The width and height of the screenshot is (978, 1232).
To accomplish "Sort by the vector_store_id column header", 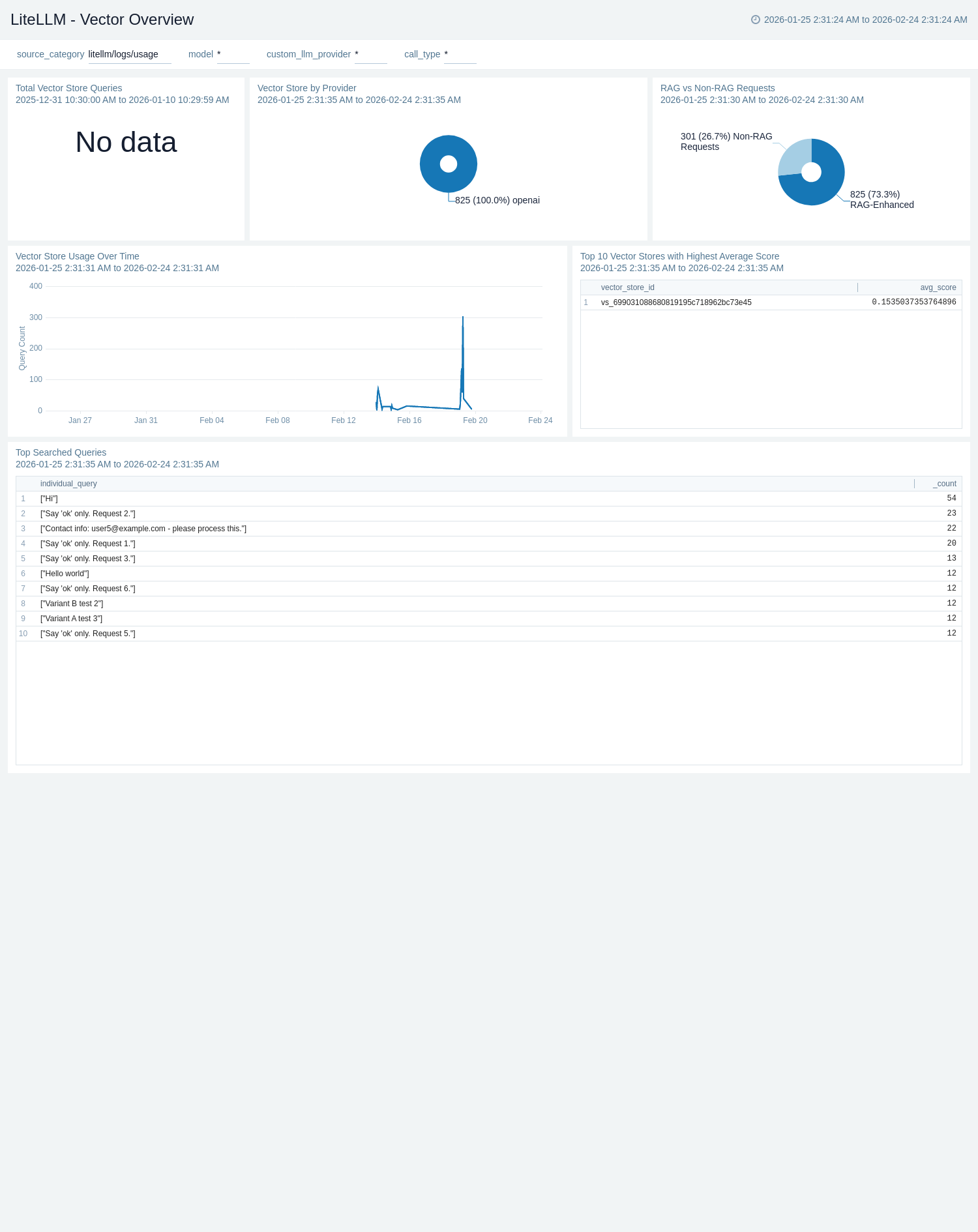I will 627,287.
